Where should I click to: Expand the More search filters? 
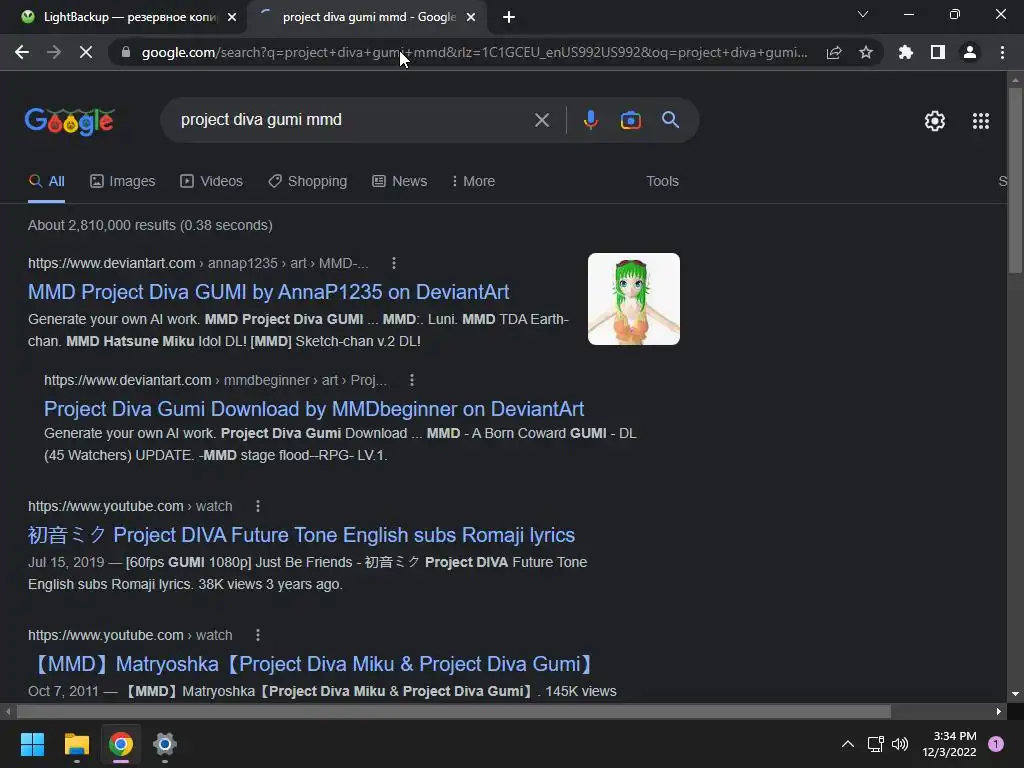473,182
